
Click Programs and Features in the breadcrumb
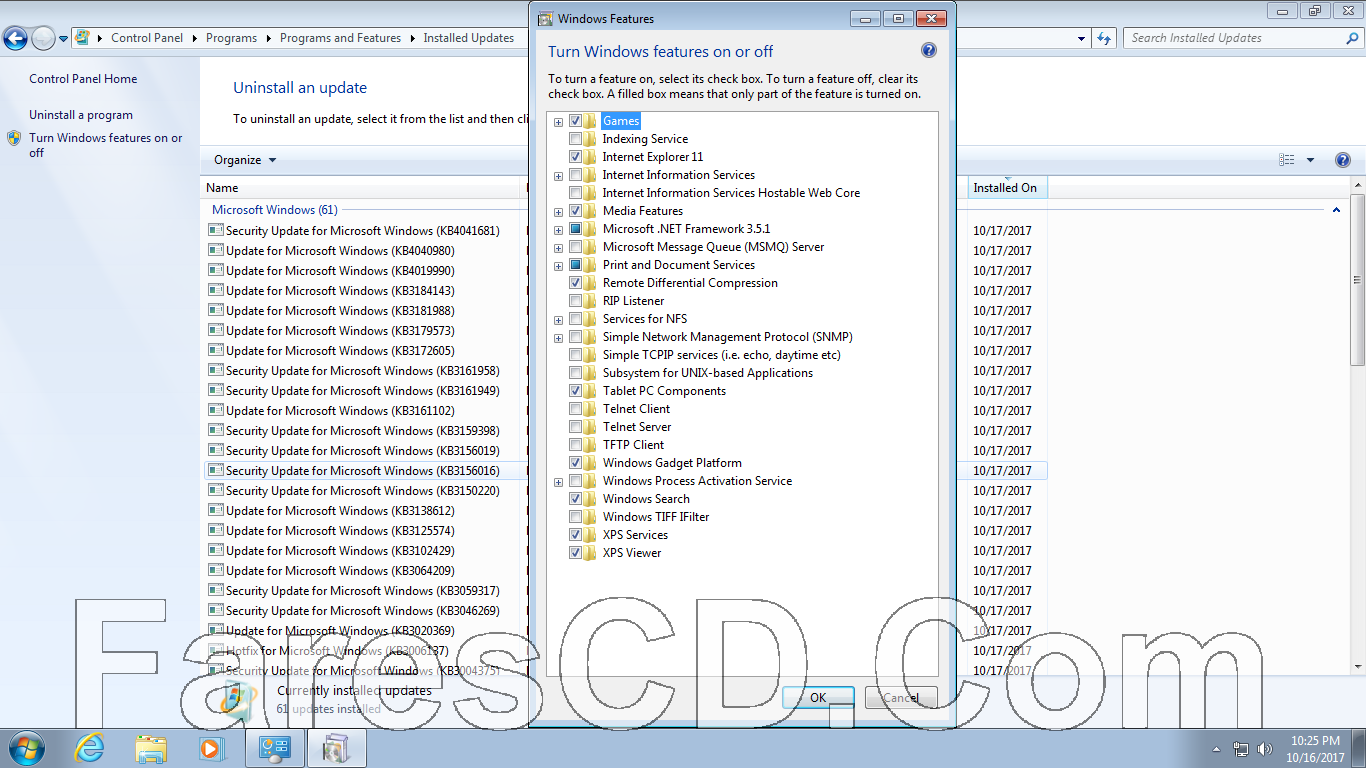pyautogui.click(x=340, y=38)
